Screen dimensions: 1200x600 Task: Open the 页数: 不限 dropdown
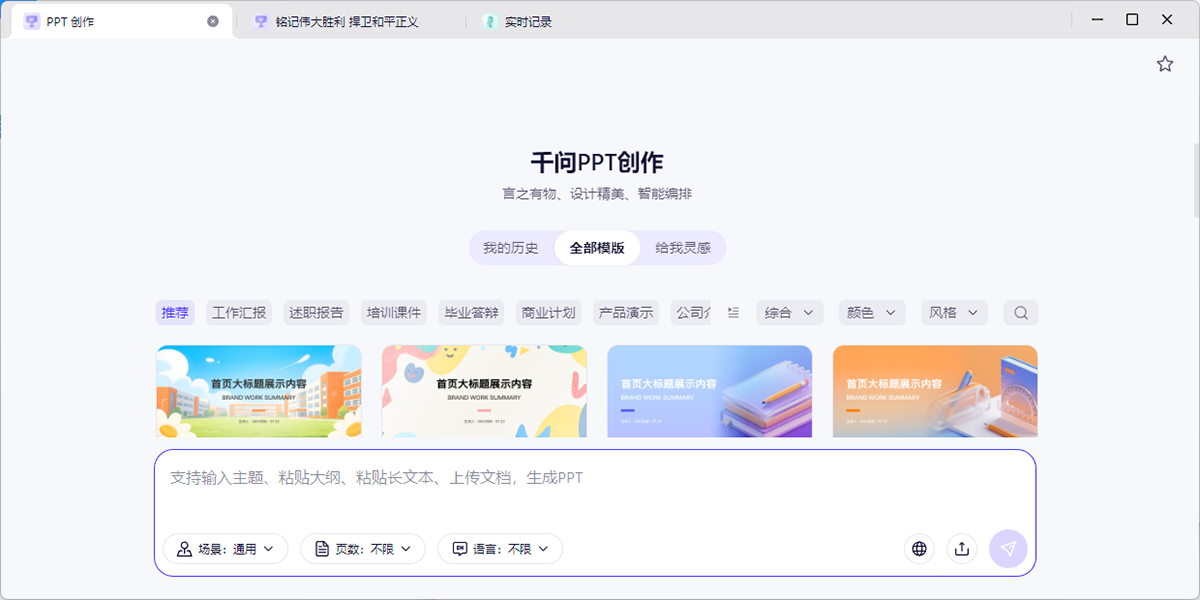pos(363,549)
